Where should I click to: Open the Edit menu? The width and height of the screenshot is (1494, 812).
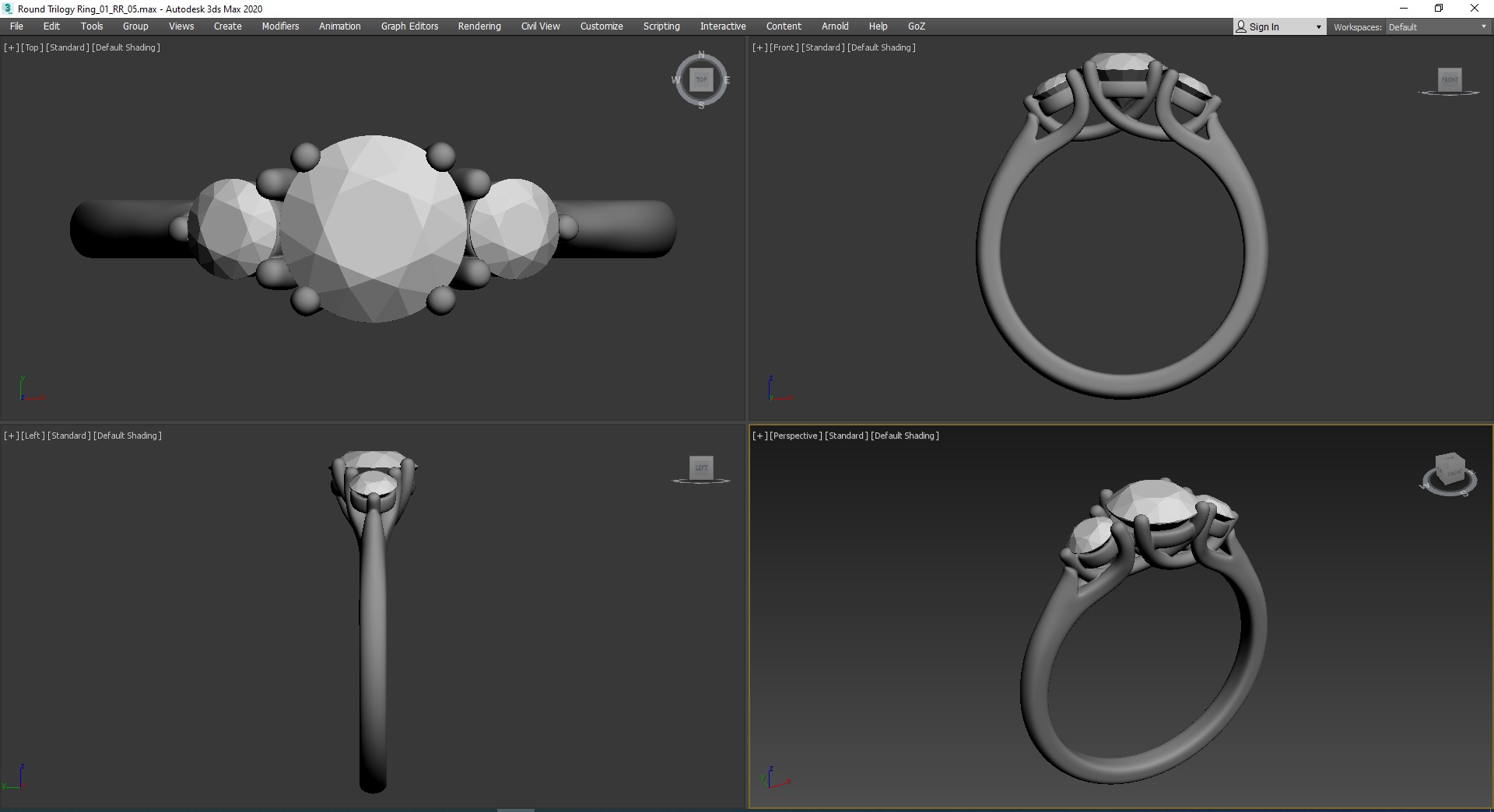[x=51, y=26]
